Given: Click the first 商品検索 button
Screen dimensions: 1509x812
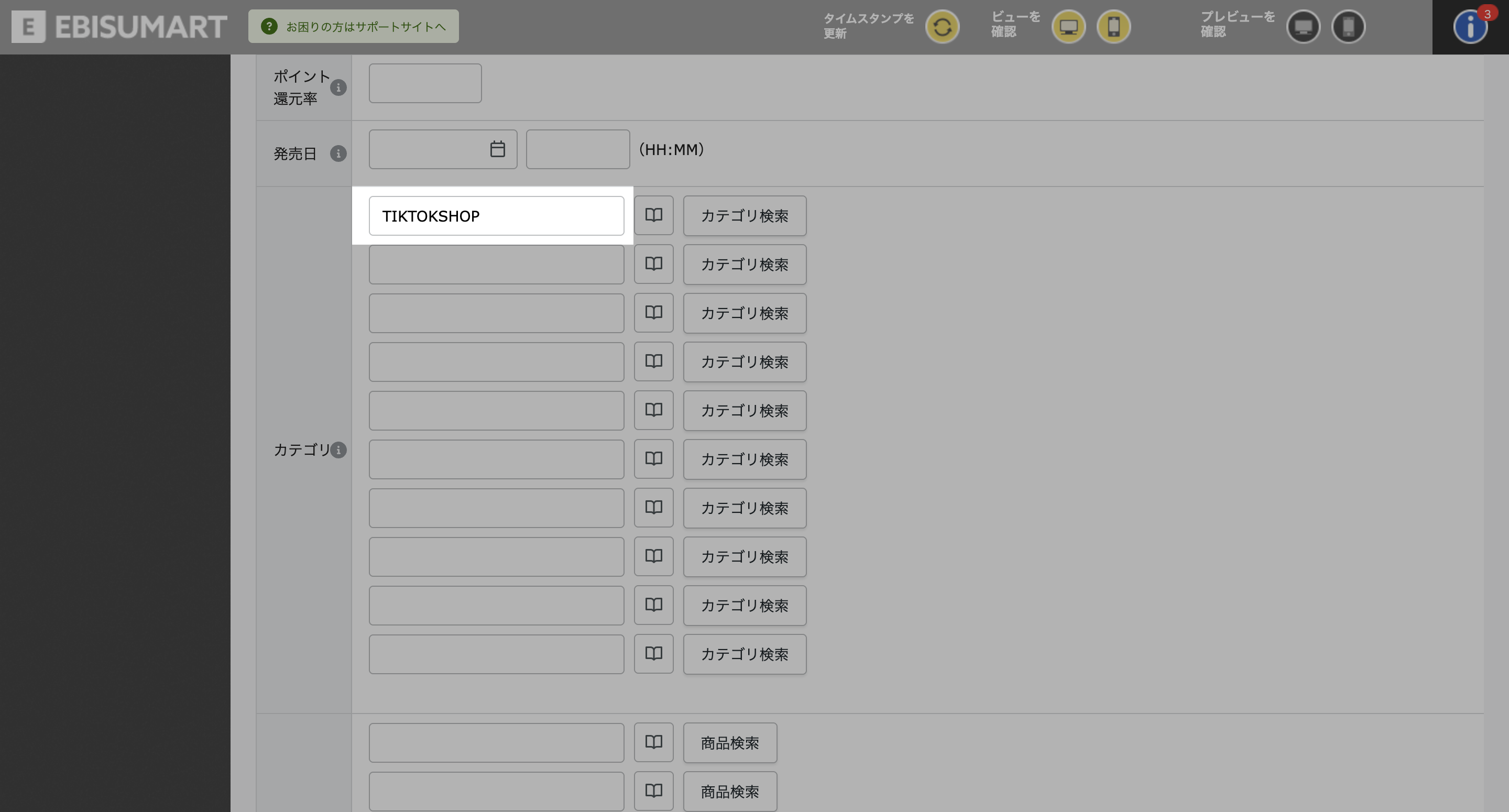Looking at the screenshot, I should (x=730, y=742).
